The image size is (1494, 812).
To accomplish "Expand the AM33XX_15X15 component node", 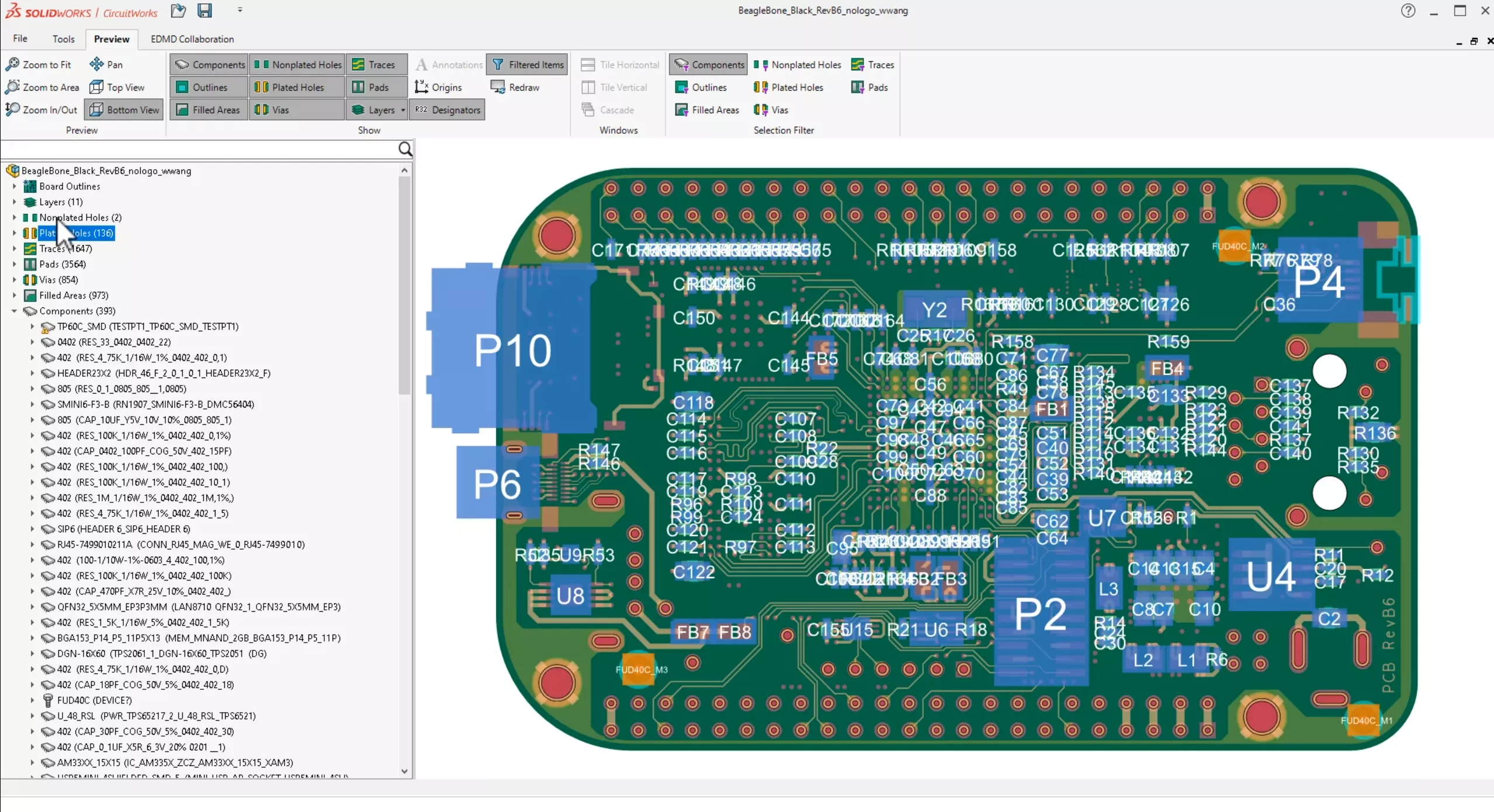I will pyautogui.click(x=32, y=762).
